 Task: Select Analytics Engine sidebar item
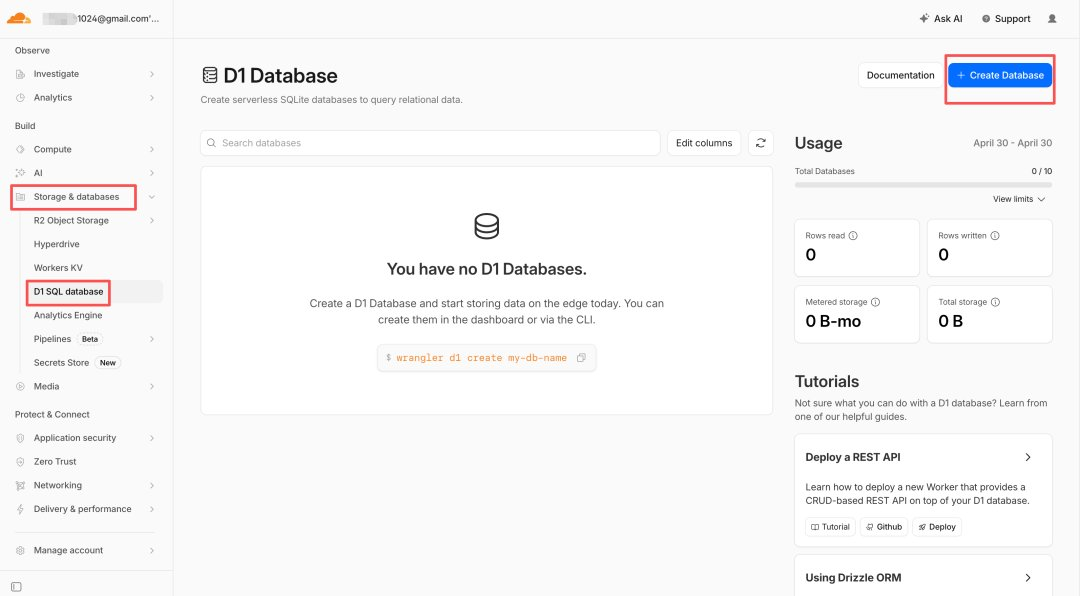pos(68,316)
